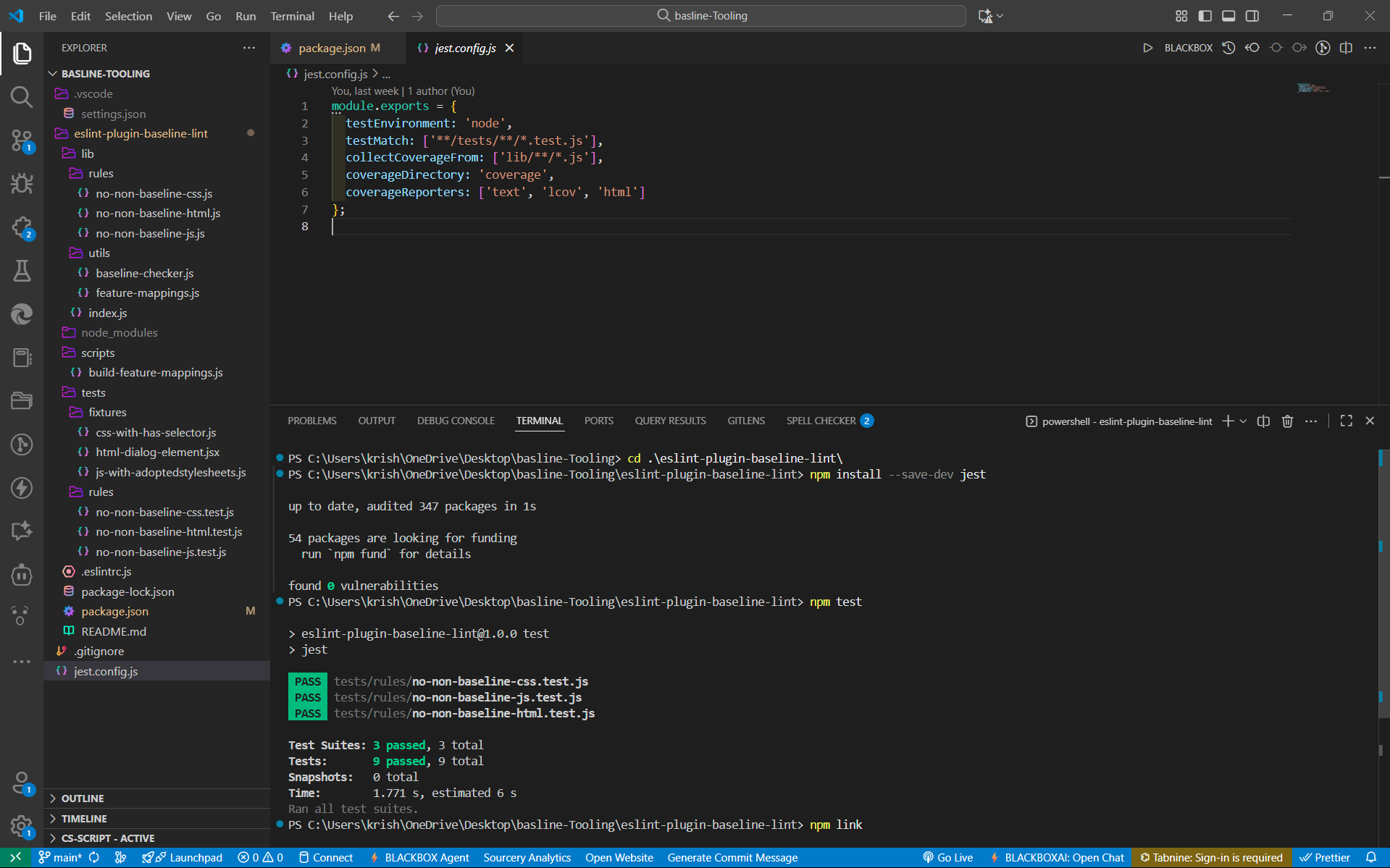The width and height of the screenshot is (1390, 868).
Task: Open the new terminal launch profile dropdown
Action: click(x=1244, y=421)
